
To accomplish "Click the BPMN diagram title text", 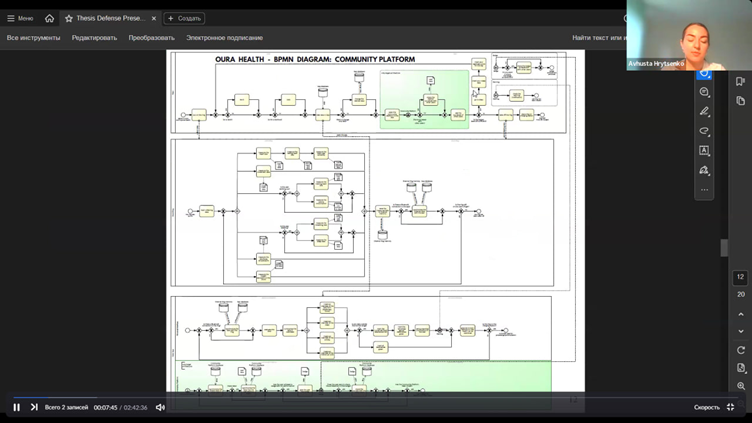I will point(315,59).
